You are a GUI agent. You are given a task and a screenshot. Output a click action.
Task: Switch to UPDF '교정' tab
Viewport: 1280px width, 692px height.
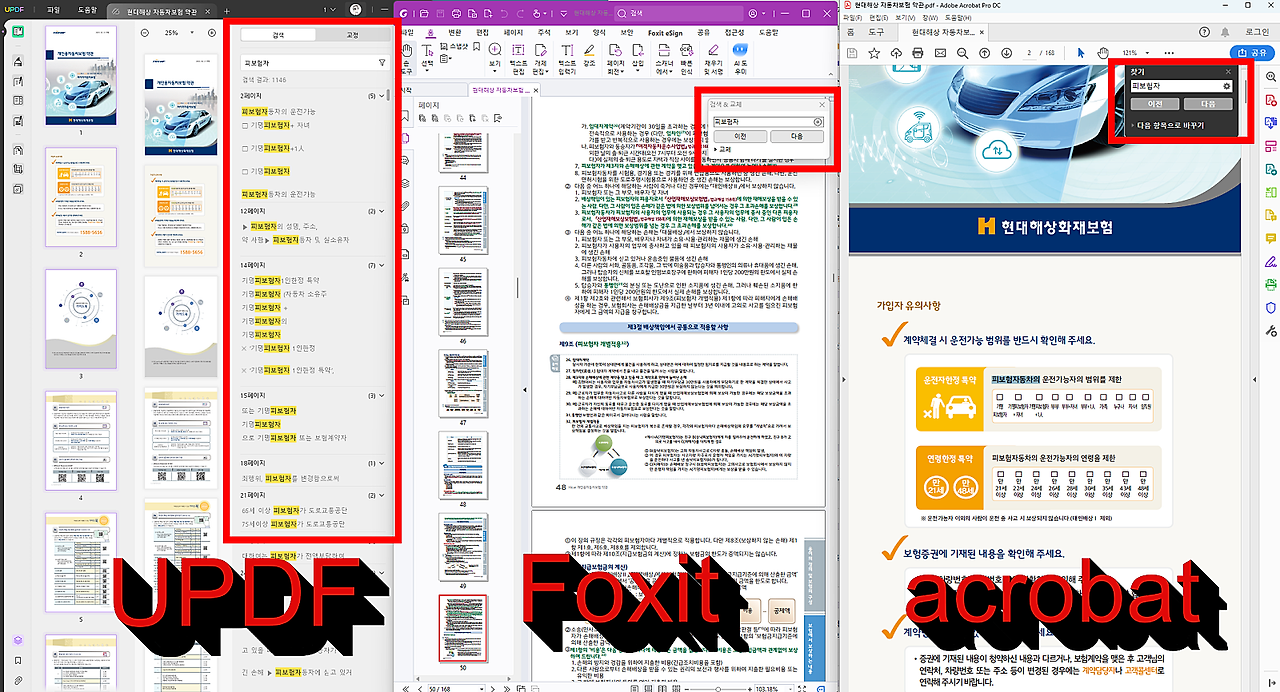click(x=353, y=35)
